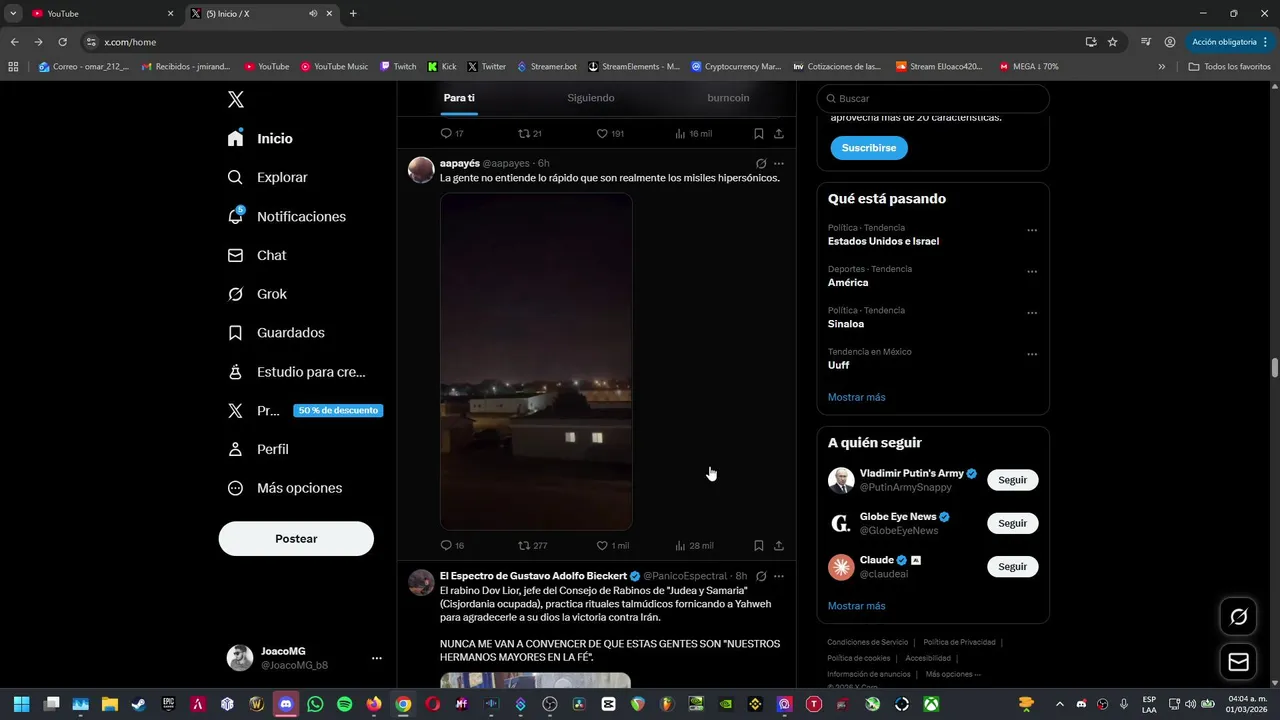This screenshot has height=720, width=1280.
Task: Show more accounts to follow
Action: pyautogui.click(x=856, y=606)
